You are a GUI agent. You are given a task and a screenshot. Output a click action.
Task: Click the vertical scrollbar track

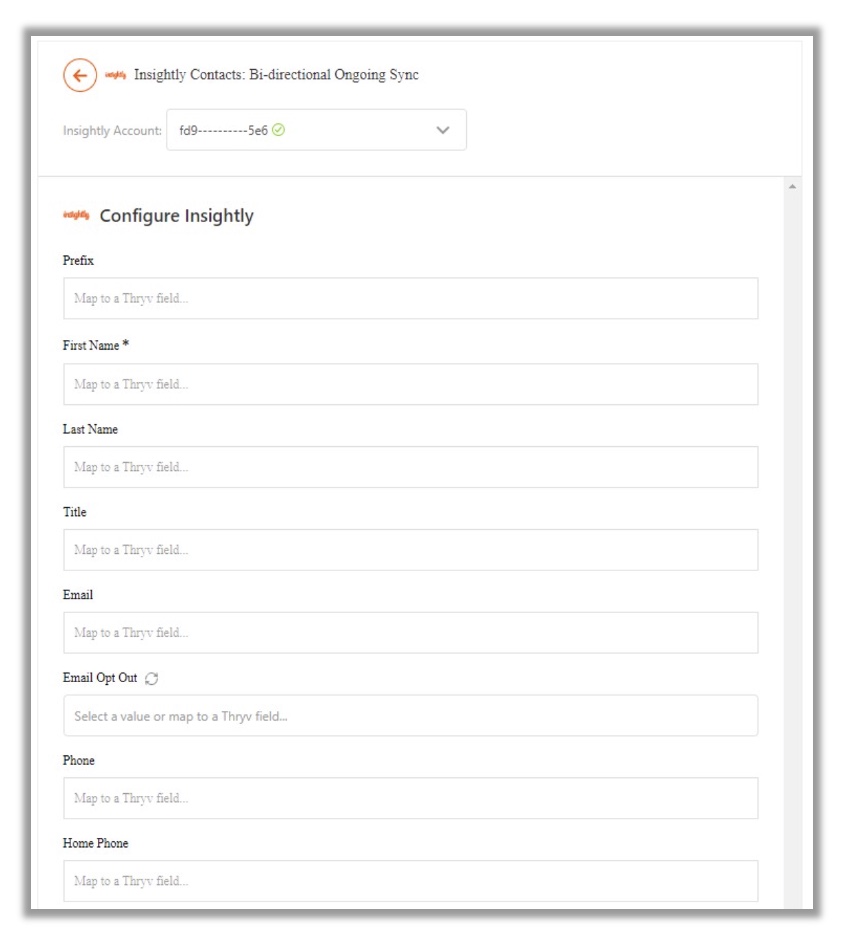[792, 550]
